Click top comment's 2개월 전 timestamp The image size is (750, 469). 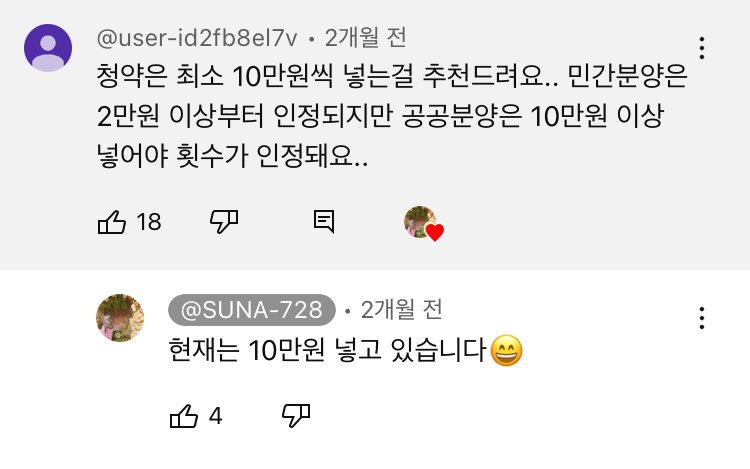tap(364, 39)
